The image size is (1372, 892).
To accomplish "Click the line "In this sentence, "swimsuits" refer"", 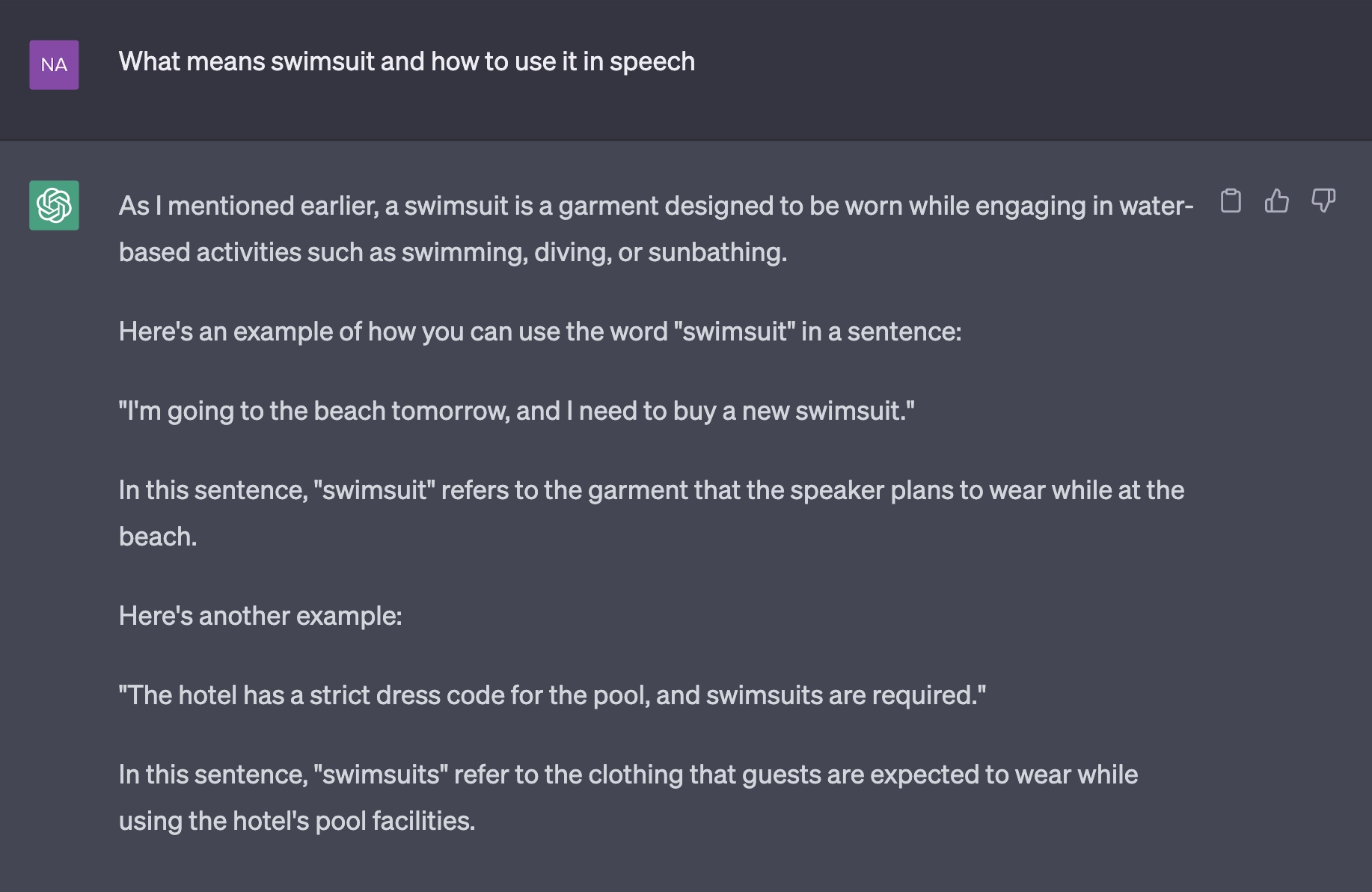I will (628, 775).
